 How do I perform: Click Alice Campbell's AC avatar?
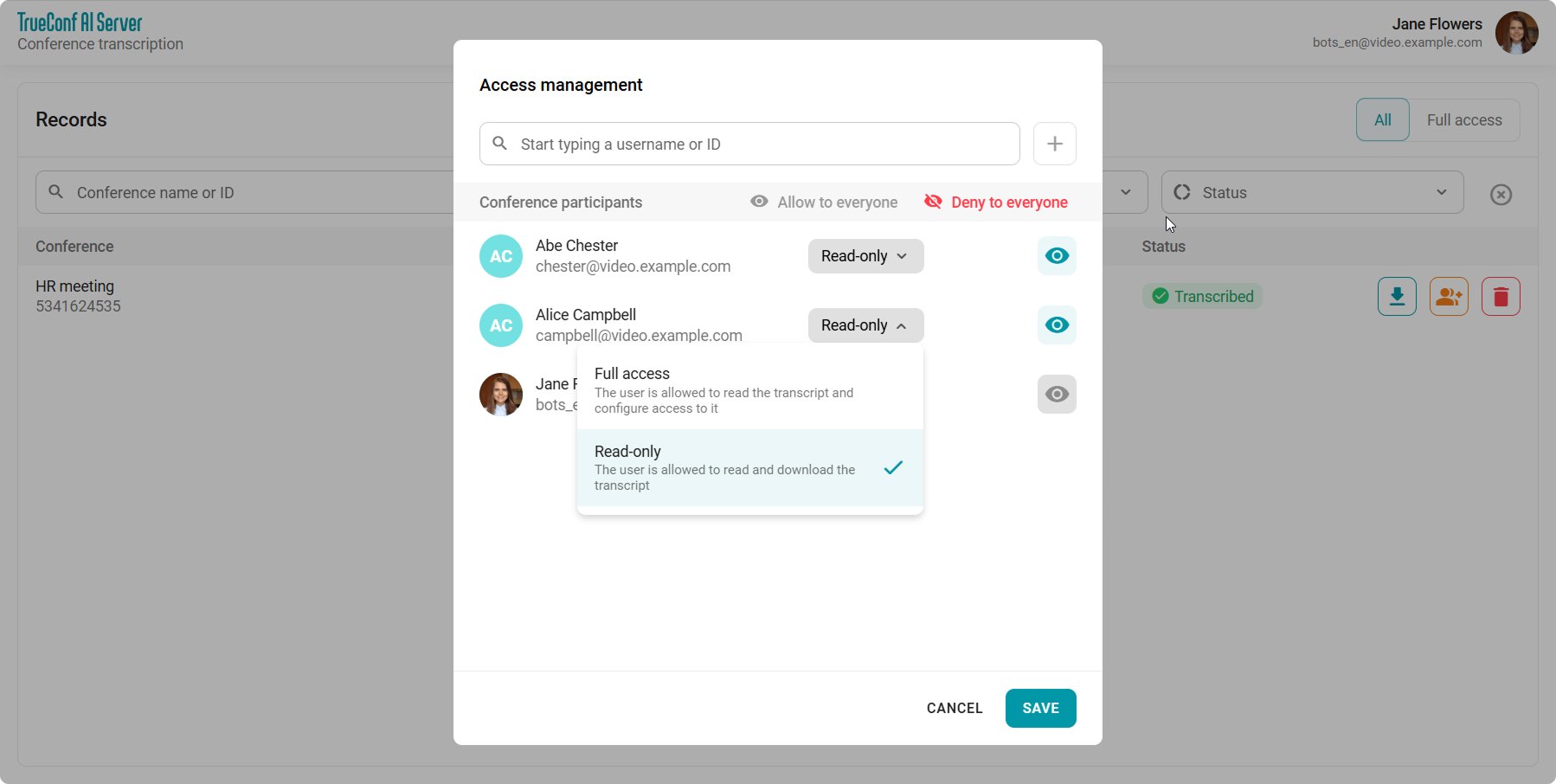(x=501, y=325)
